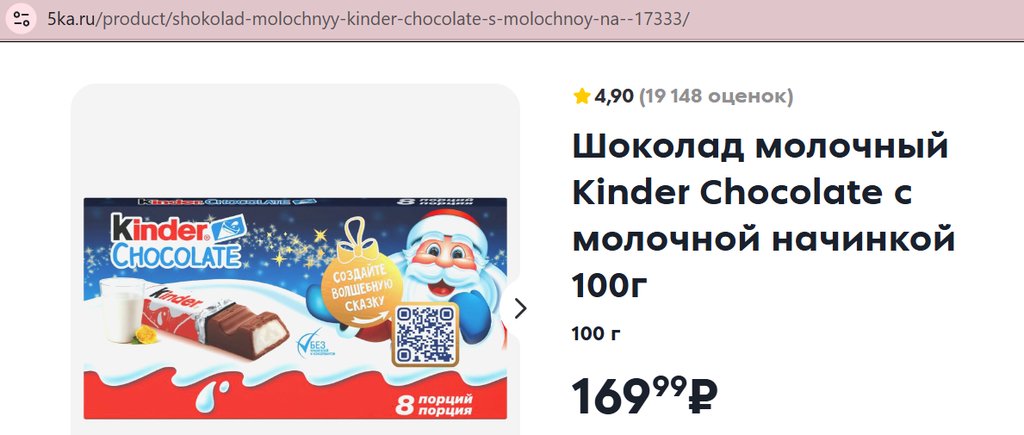Show next product image with arrow
The height and width of the screenshot is (435, 1024).
[520, 309]
